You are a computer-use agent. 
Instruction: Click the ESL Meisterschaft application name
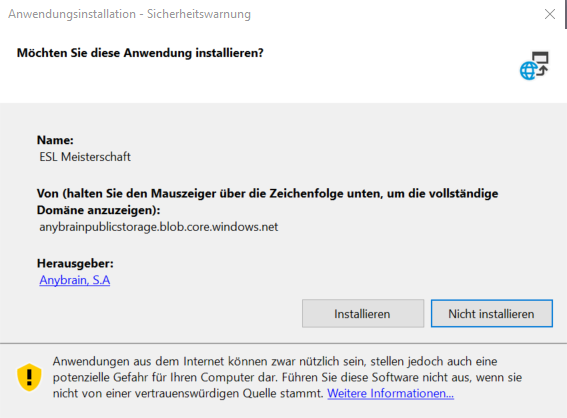[85, 157]
